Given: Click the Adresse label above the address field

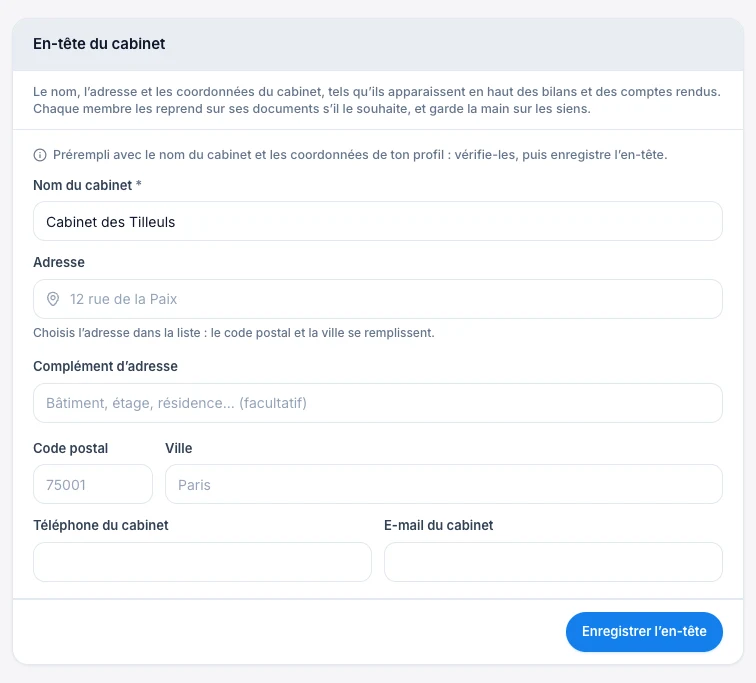Looking at the screenshot, I should pyautogui.click(x=59, y=262).
